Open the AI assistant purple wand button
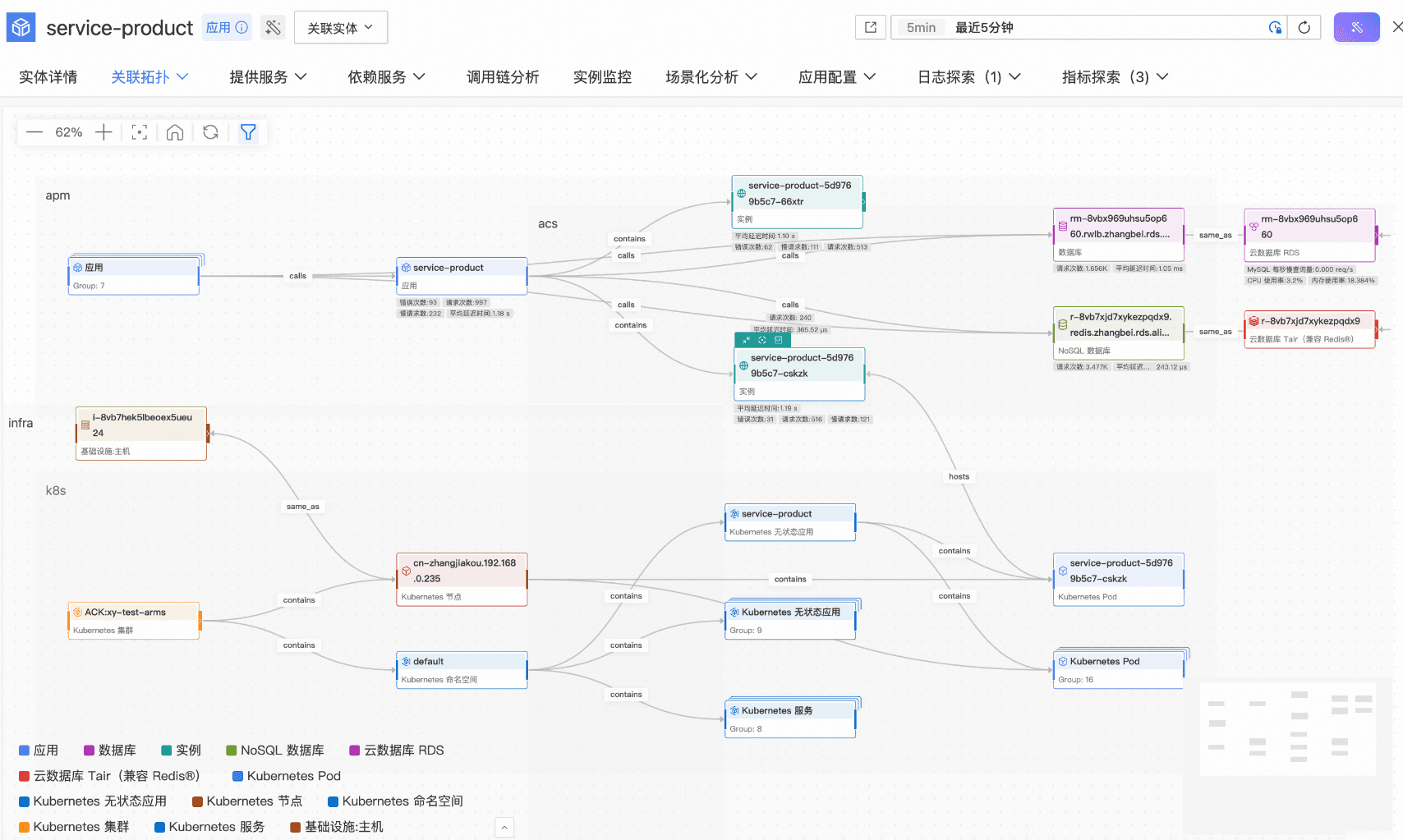This screenshot has height=840, width=1403. 1356,27
